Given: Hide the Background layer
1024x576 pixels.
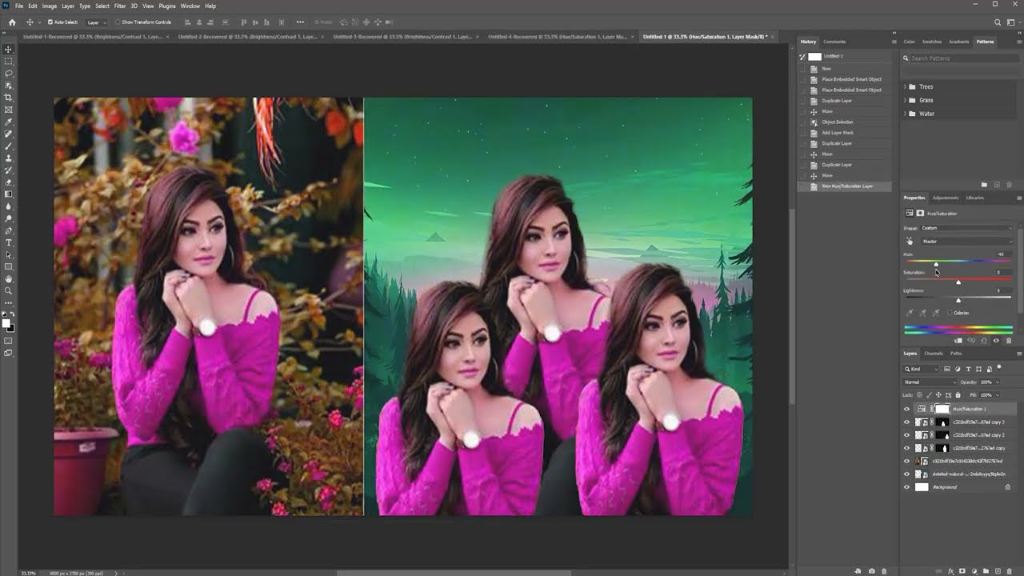Looking at the screenshot, I should point(906,487).
